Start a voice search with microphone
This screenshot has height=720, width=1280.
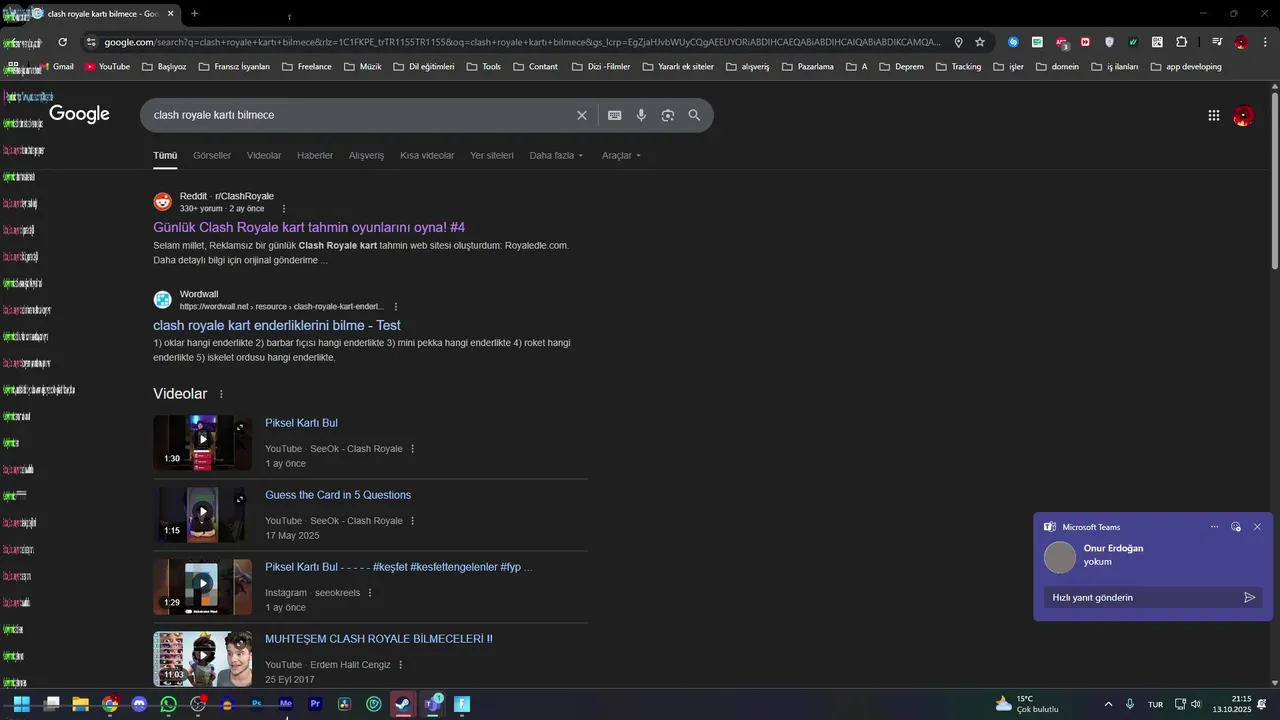click(x=641, y=115)
